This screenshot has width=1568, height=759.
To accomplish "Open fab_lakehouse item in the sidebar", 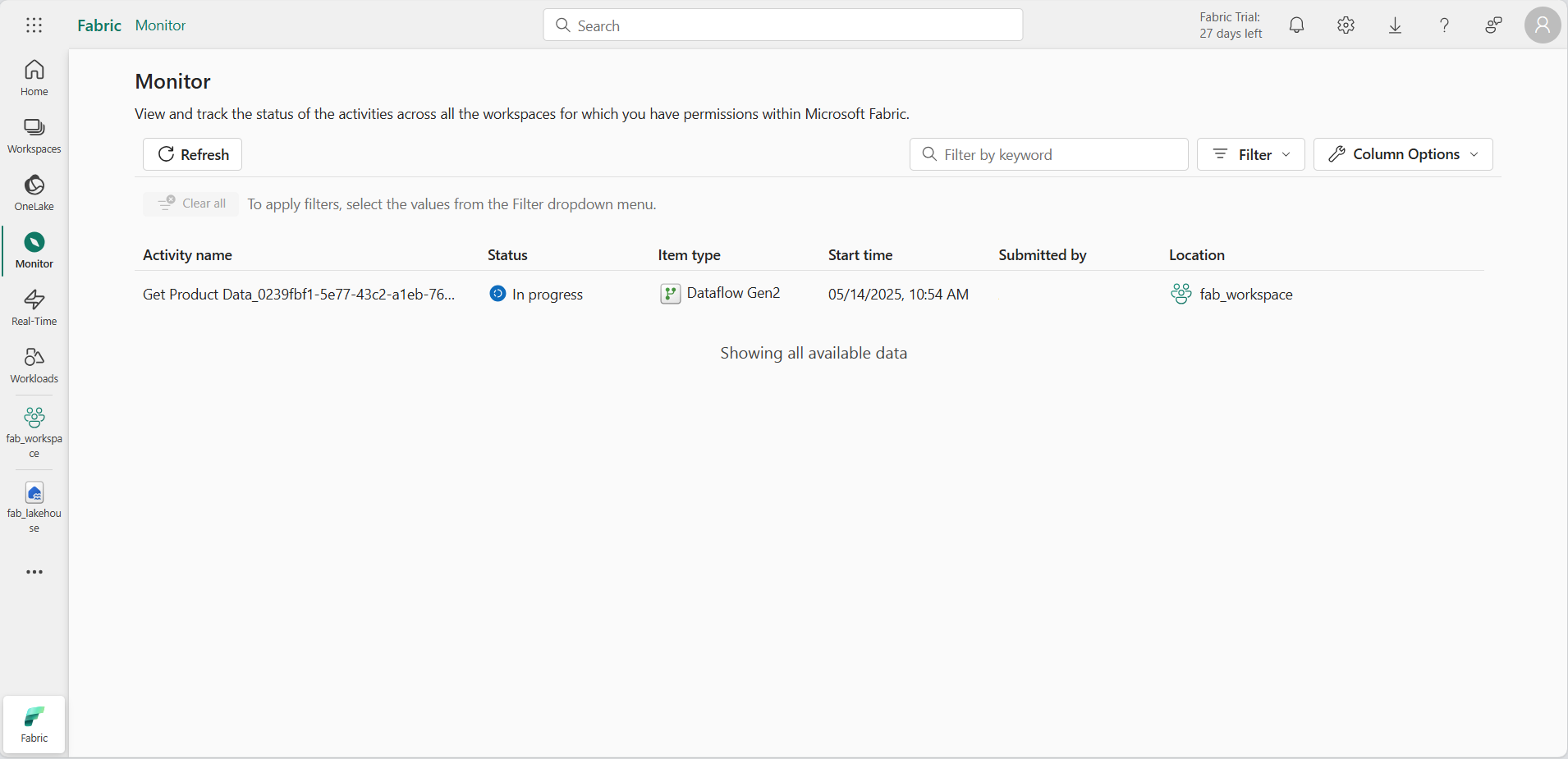I will pos(34,507).
